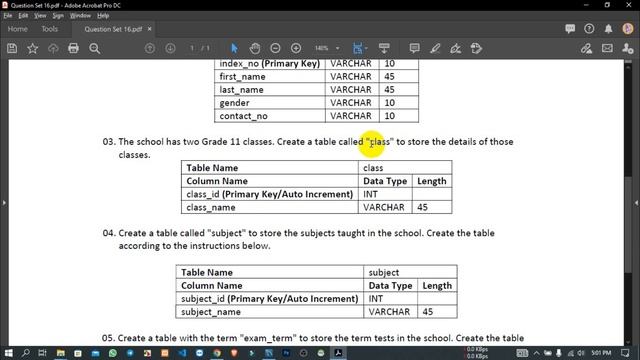Expand the right tools pane
640x360 pixels.
point(636,202)
